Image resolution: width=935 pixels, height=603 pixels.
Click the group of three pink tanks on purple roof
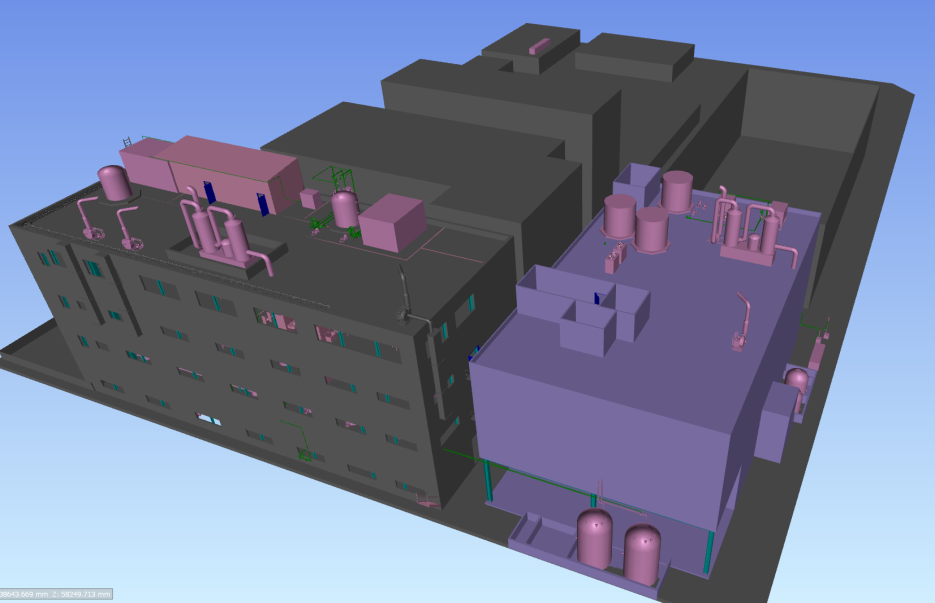click(x=645, y=215)
